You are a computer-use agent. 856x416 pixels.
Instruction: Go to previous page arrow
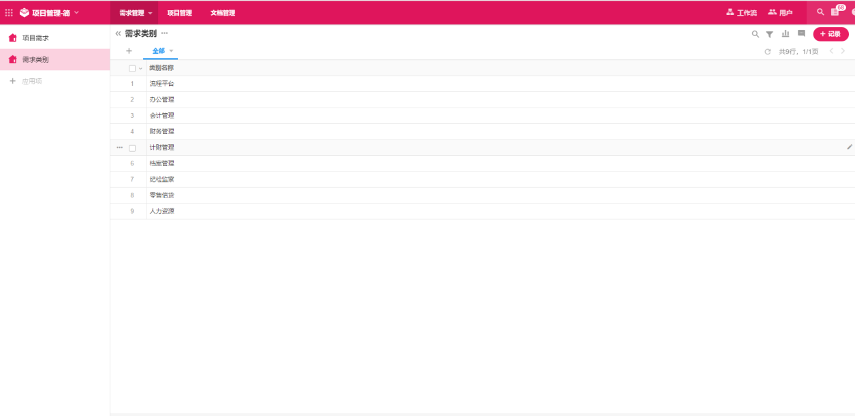[x=831, y=51]
